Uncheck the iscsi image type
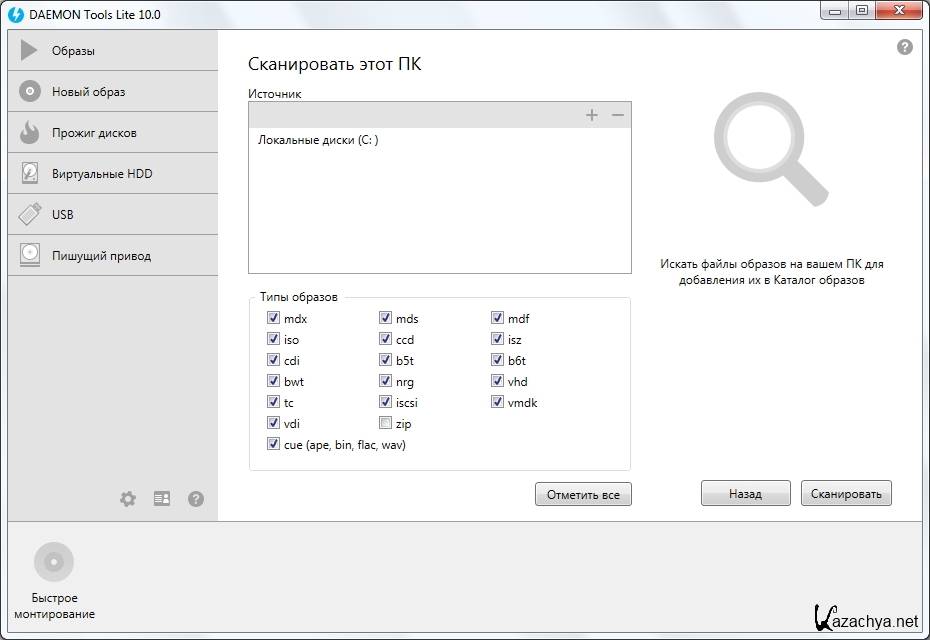This screenshot has height=640, width=930. [x=385, y=403]
